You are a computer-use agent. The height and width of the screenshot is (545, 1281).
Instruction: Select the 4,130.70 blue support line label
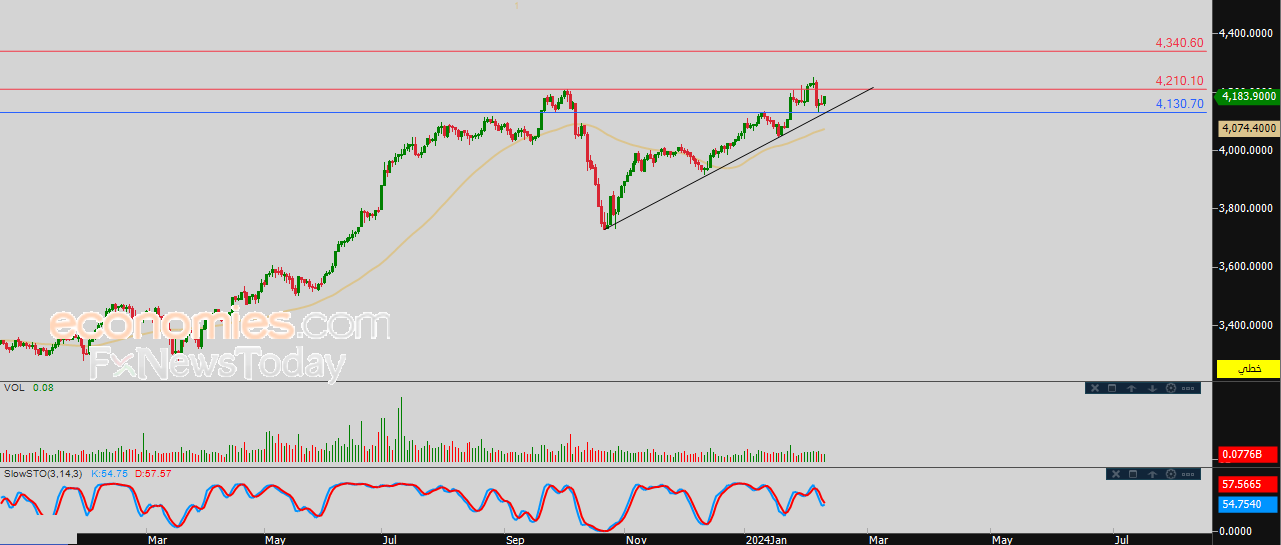click(x=1179, y=103)
